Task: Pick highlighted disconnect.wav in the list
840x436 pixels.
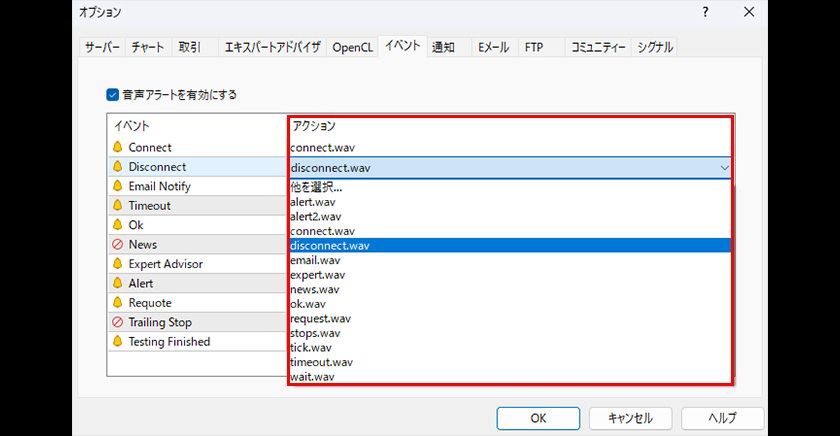Action: 510,245
